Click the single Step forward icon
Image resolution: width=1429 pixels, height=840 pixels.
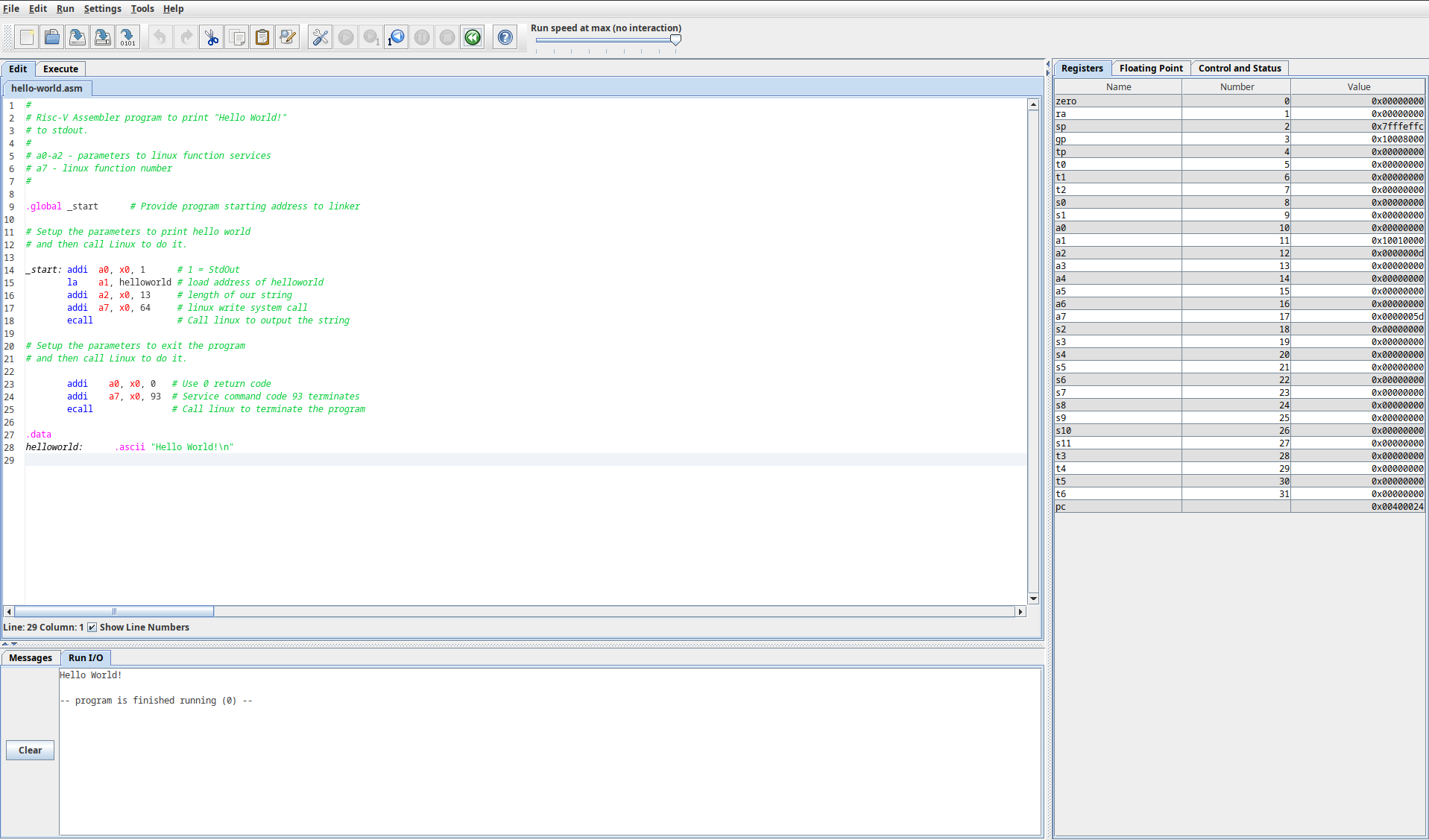[x=371, y=37]
